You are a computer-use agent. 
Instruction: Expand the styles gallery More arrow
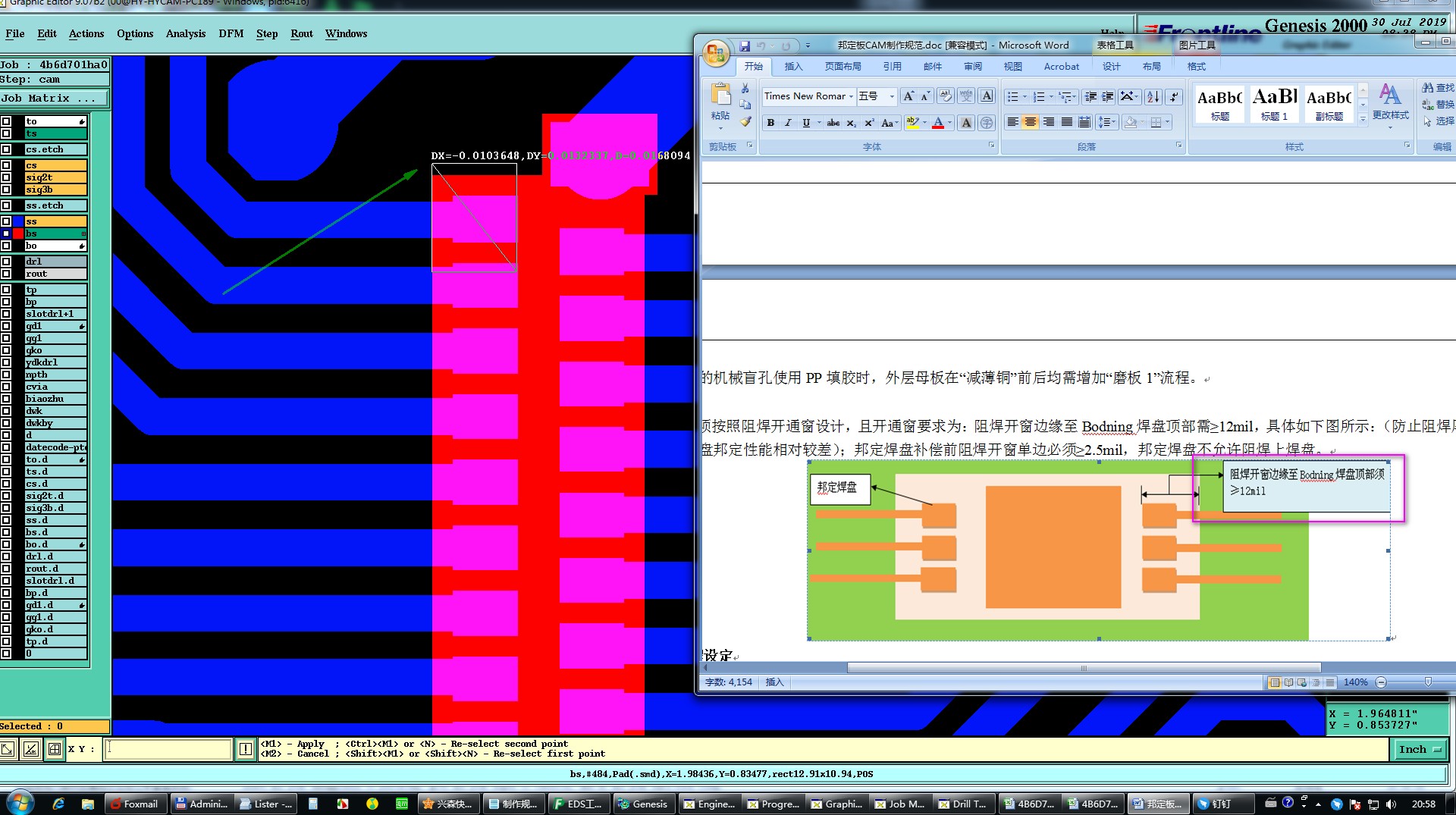point(1363,118)
